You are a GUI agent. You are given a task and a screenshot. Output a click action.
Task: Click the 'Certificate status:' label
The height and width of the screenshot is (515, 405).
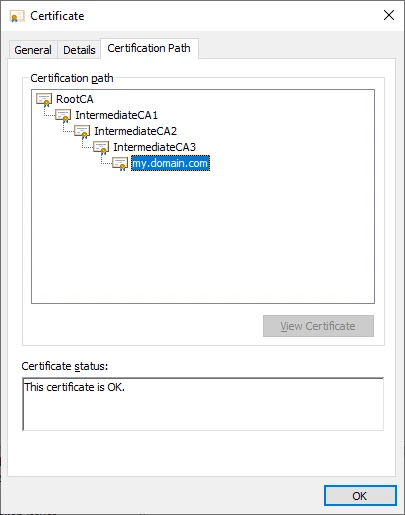coord(65,366)
